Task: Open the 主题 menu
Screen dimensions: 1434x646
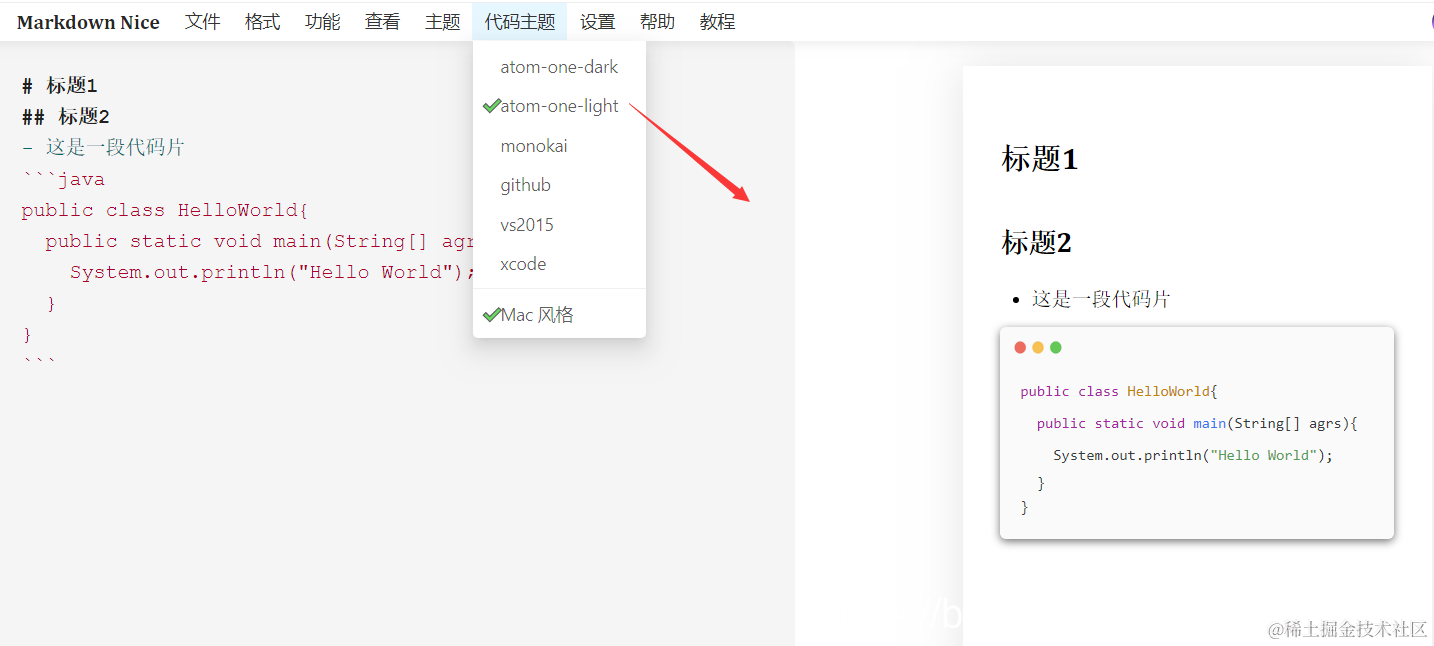Action: coord(442,21)
